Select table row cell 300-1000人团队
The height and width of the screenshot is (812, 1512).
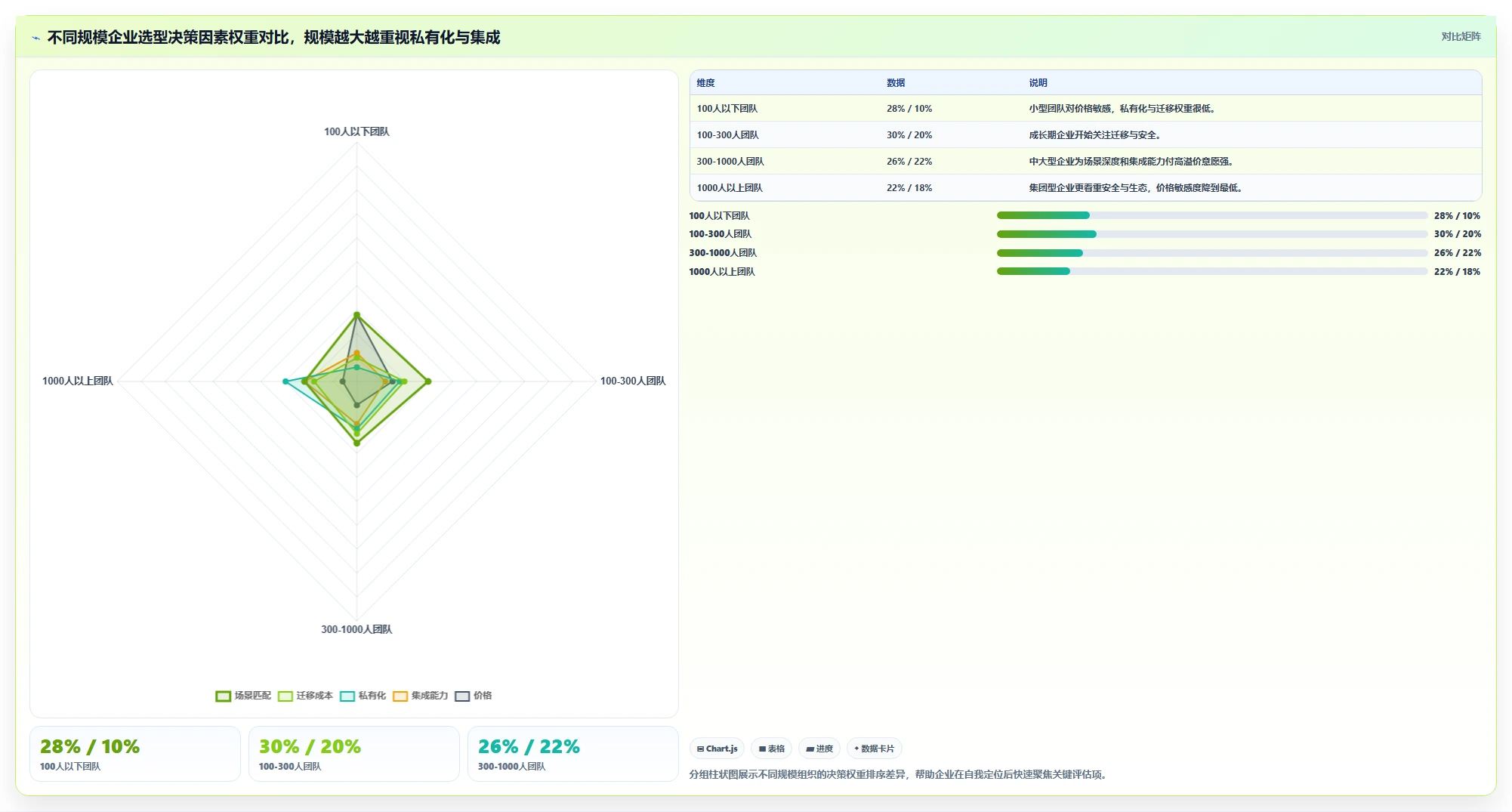click(x=730, y=162)
